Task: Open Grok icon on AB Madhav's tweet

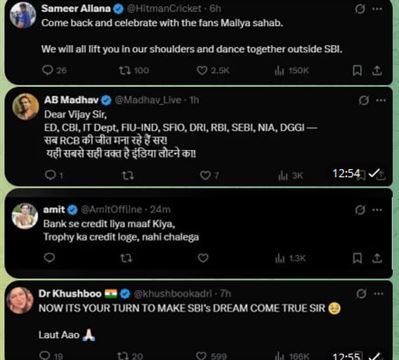Action: [x=364, y=100]
